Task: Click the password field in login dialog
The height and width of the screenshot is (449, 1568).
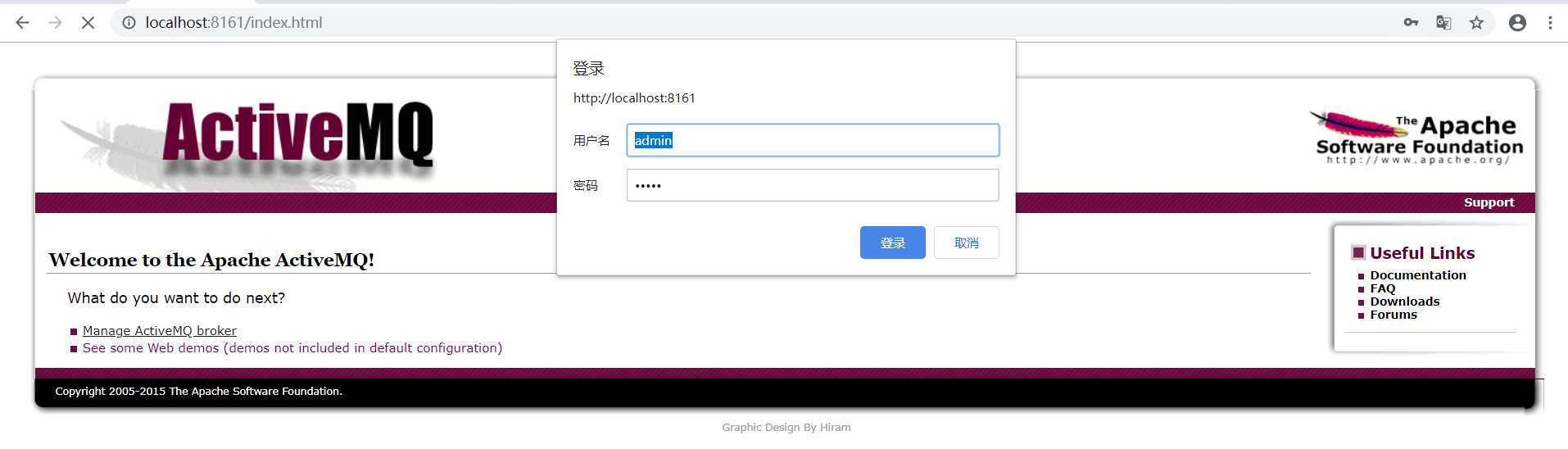Action: pyautogui.click(x=813, y=185)
